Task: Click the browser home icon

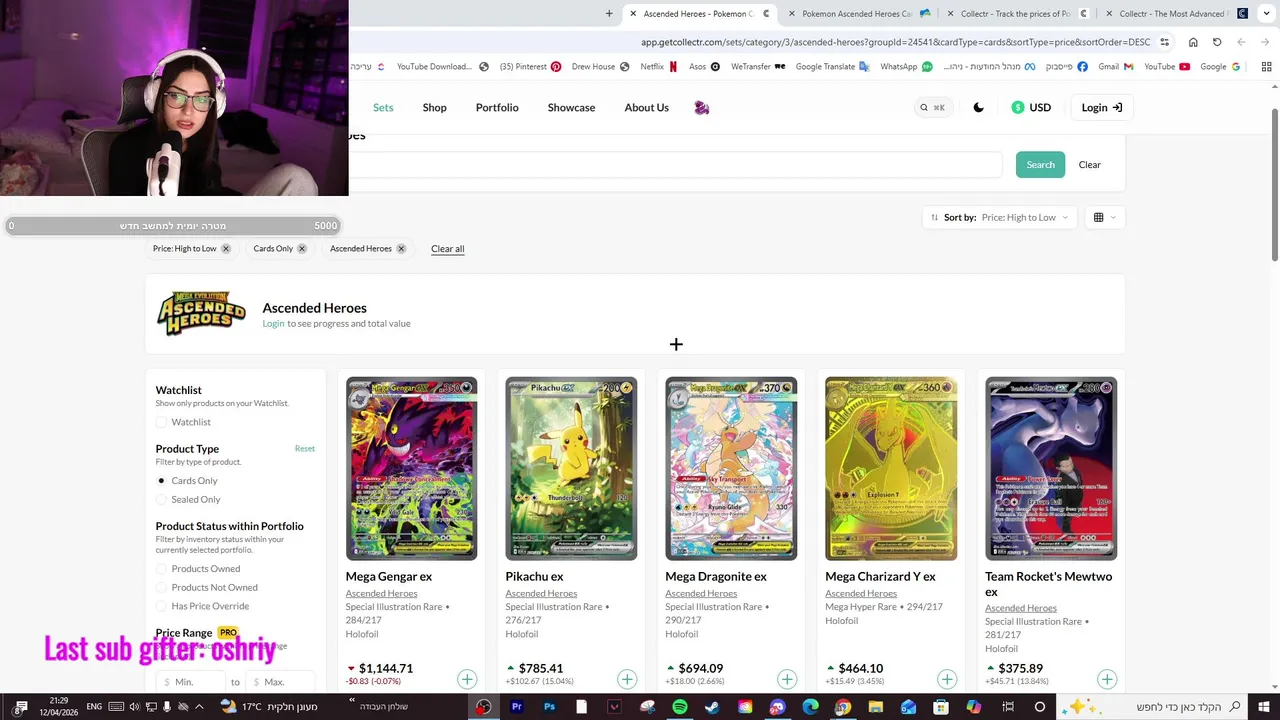Action: point(1193,42)
